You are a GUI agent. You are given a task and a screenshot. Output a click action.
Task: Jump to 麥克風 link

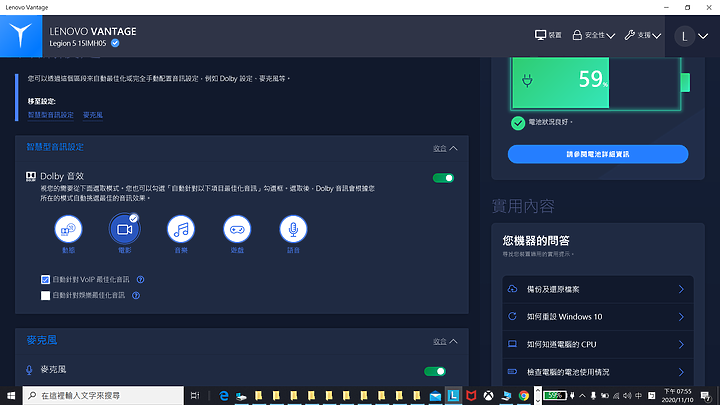93,115
